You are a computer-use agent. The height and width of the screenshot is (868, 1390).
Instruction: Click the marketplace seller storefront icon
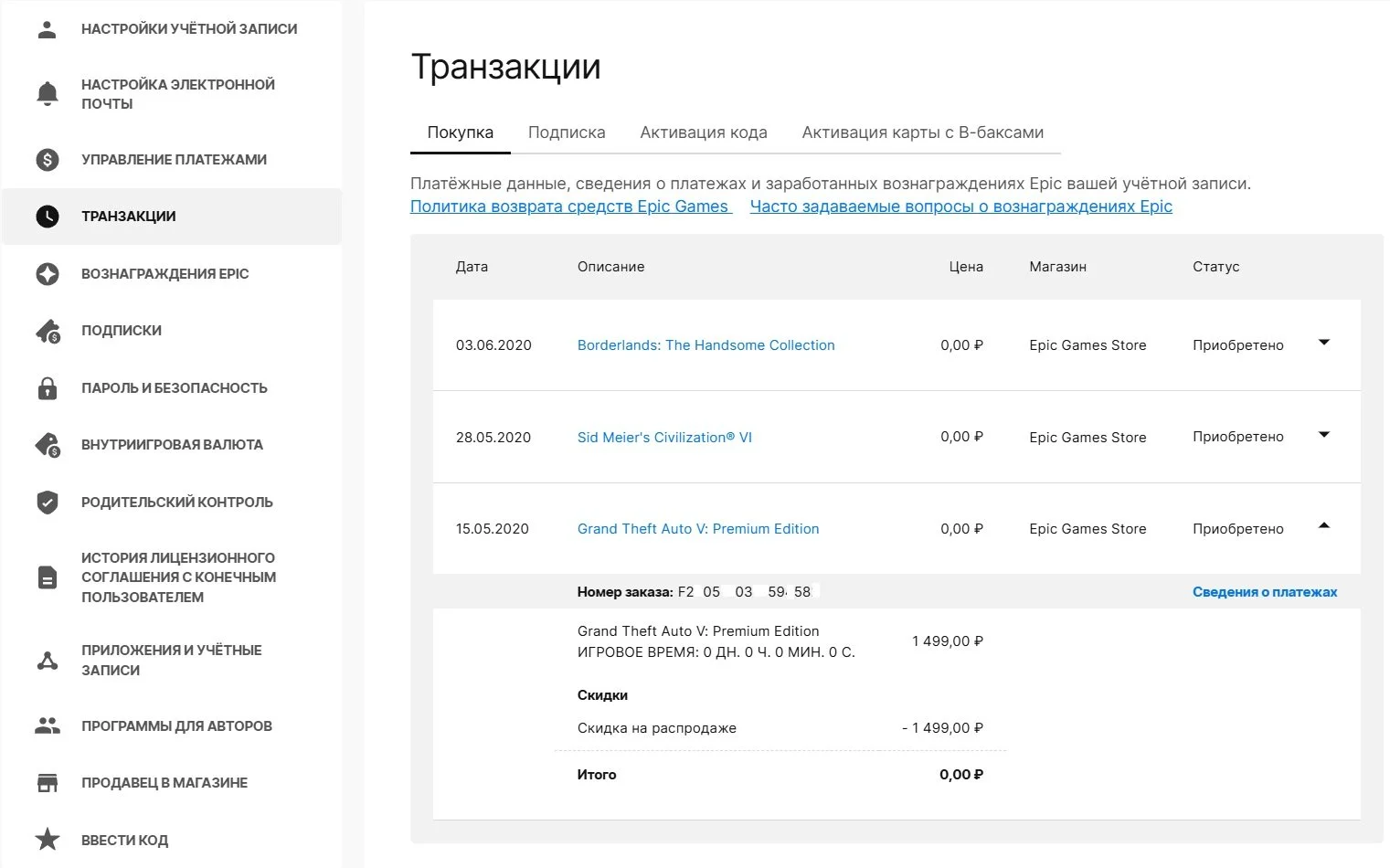[47, 783]
